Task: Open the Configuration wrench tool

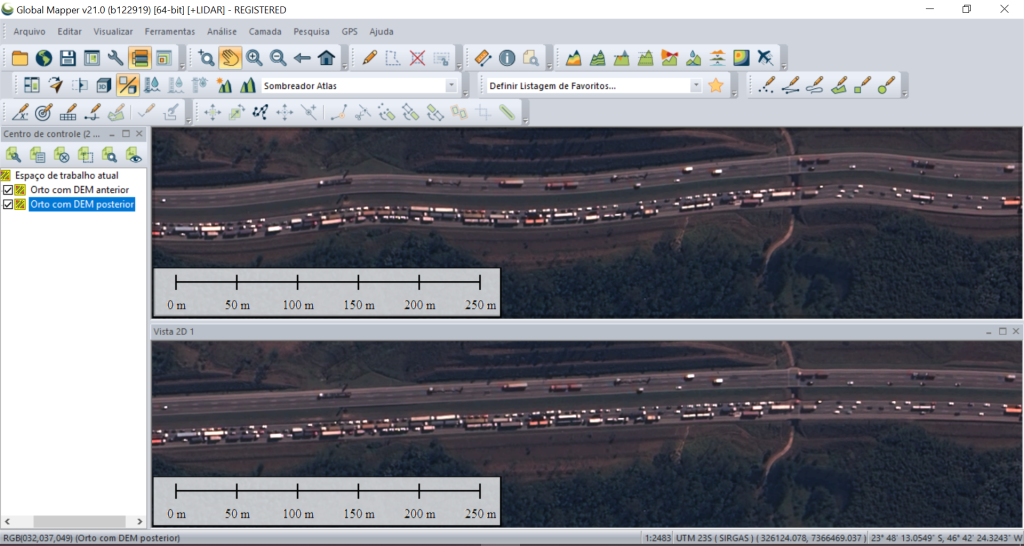Action: (x=115, y=58)
